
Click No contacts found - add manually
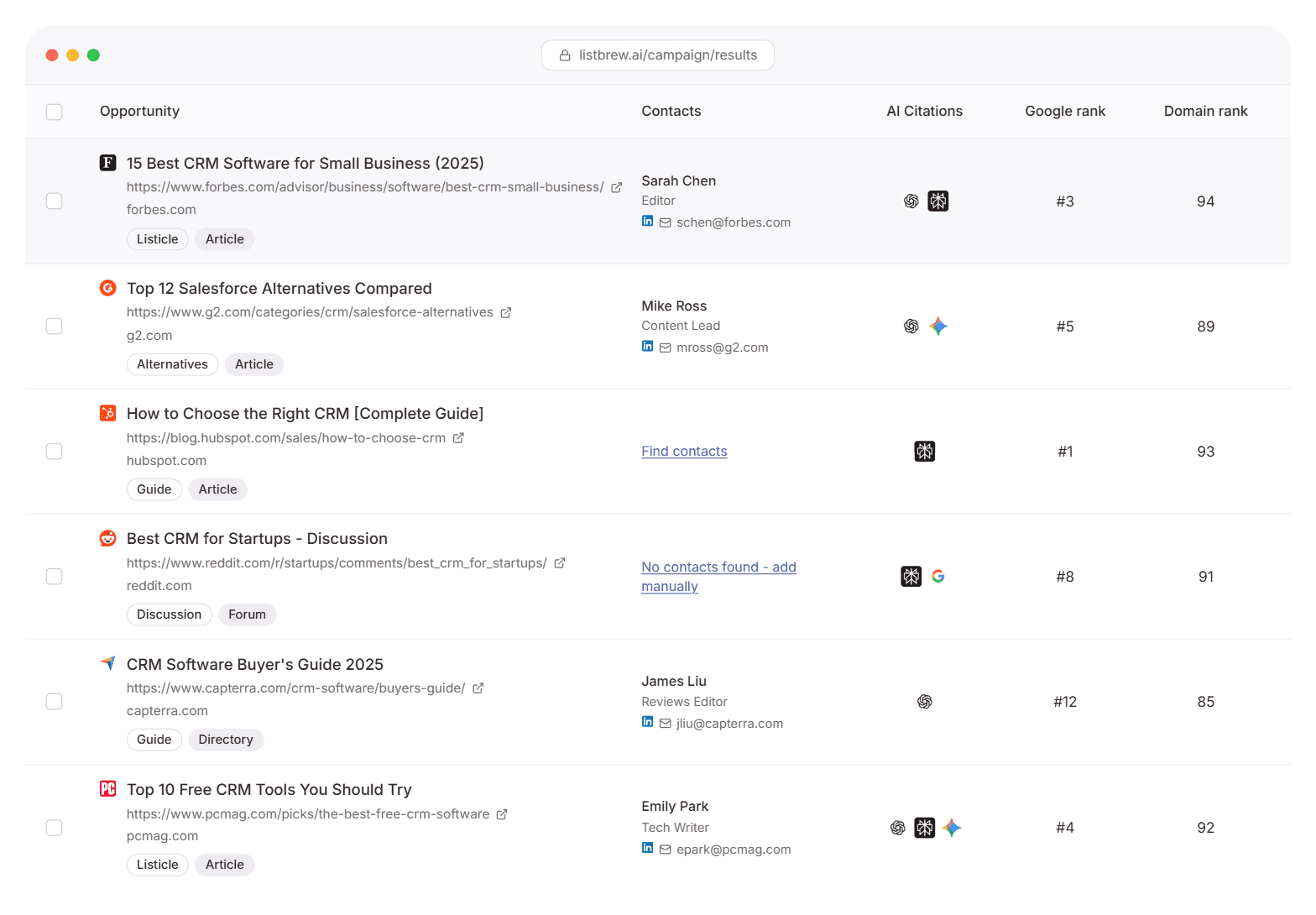(718, 577)
